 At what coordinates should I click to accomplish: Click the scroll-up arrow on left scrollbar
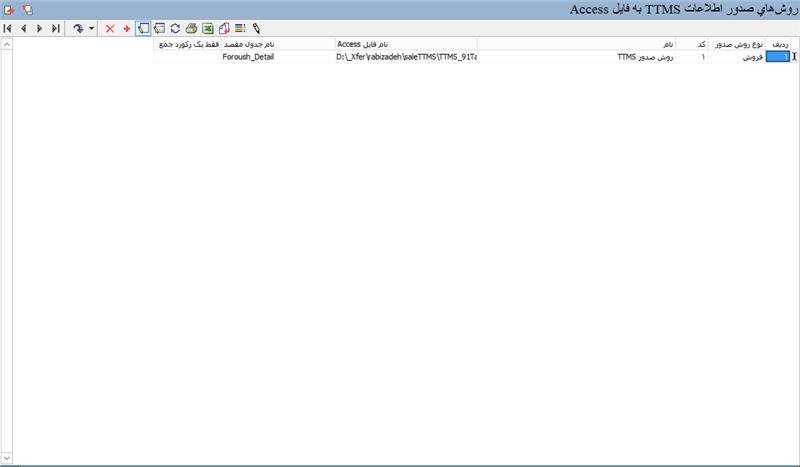click(x=7, y=45)
